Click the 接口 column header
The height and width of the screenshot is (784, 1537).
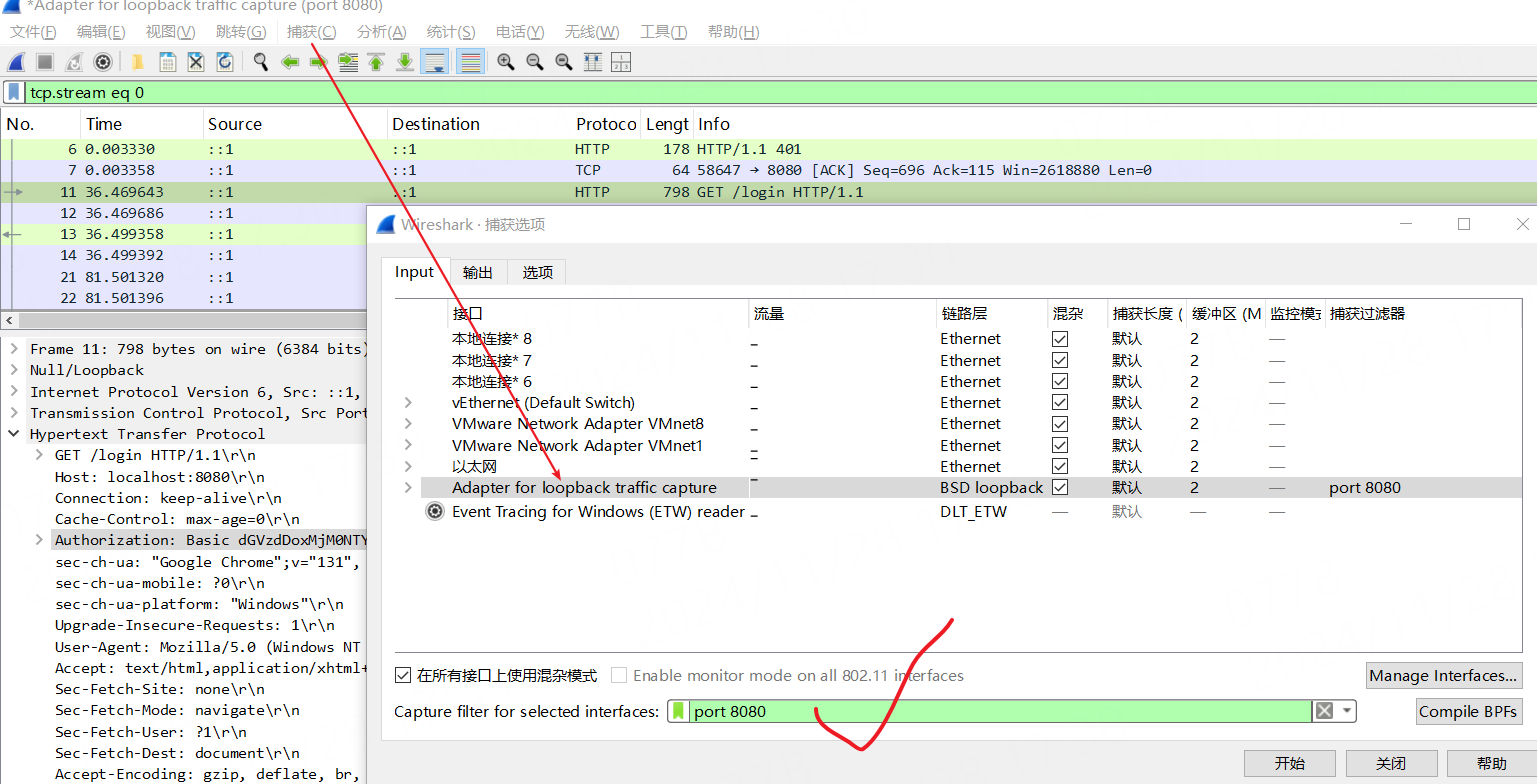pos(598,313)
